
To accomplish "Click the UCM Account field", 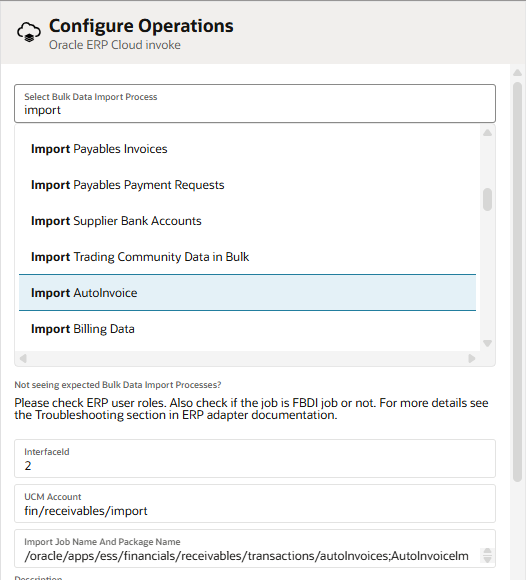I will point(255,503).
